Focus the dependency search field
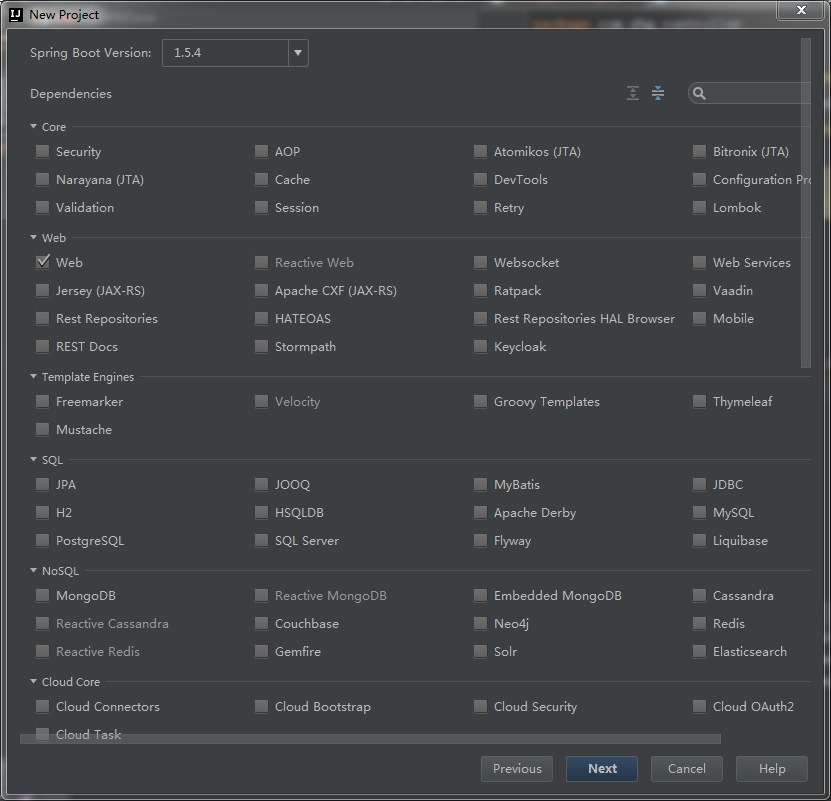This screenshot has height=801, width=831. [750, 94]
